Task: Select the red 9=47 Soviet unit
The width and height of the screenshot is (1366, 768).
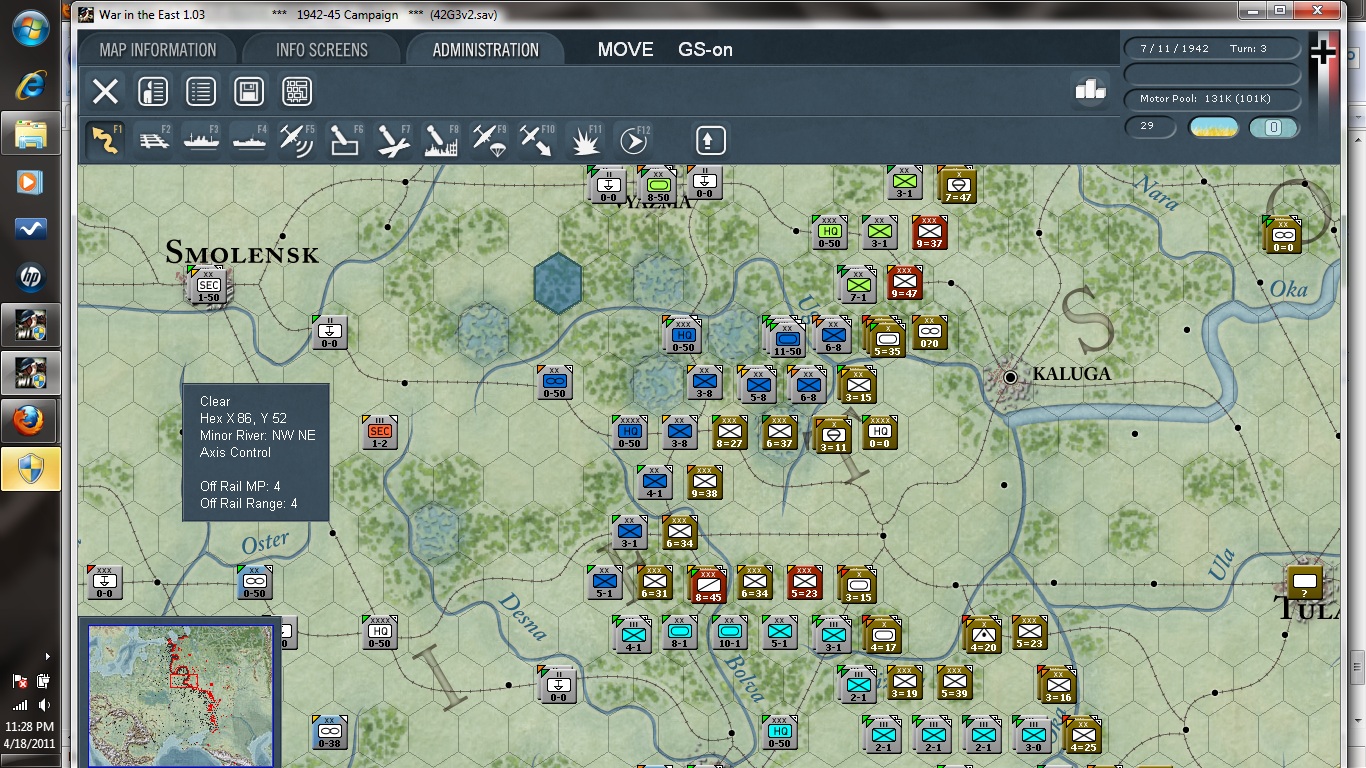Action: coord(904,283)
